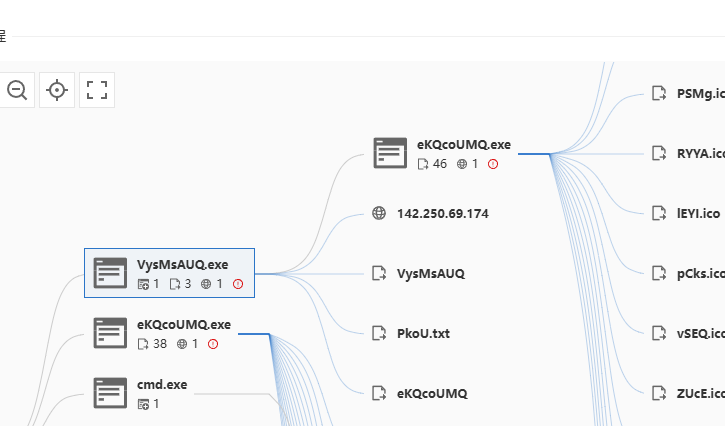Click the upper eKQcoUMQ.exe process icon
725x426 pixels.
click(390, 153)
